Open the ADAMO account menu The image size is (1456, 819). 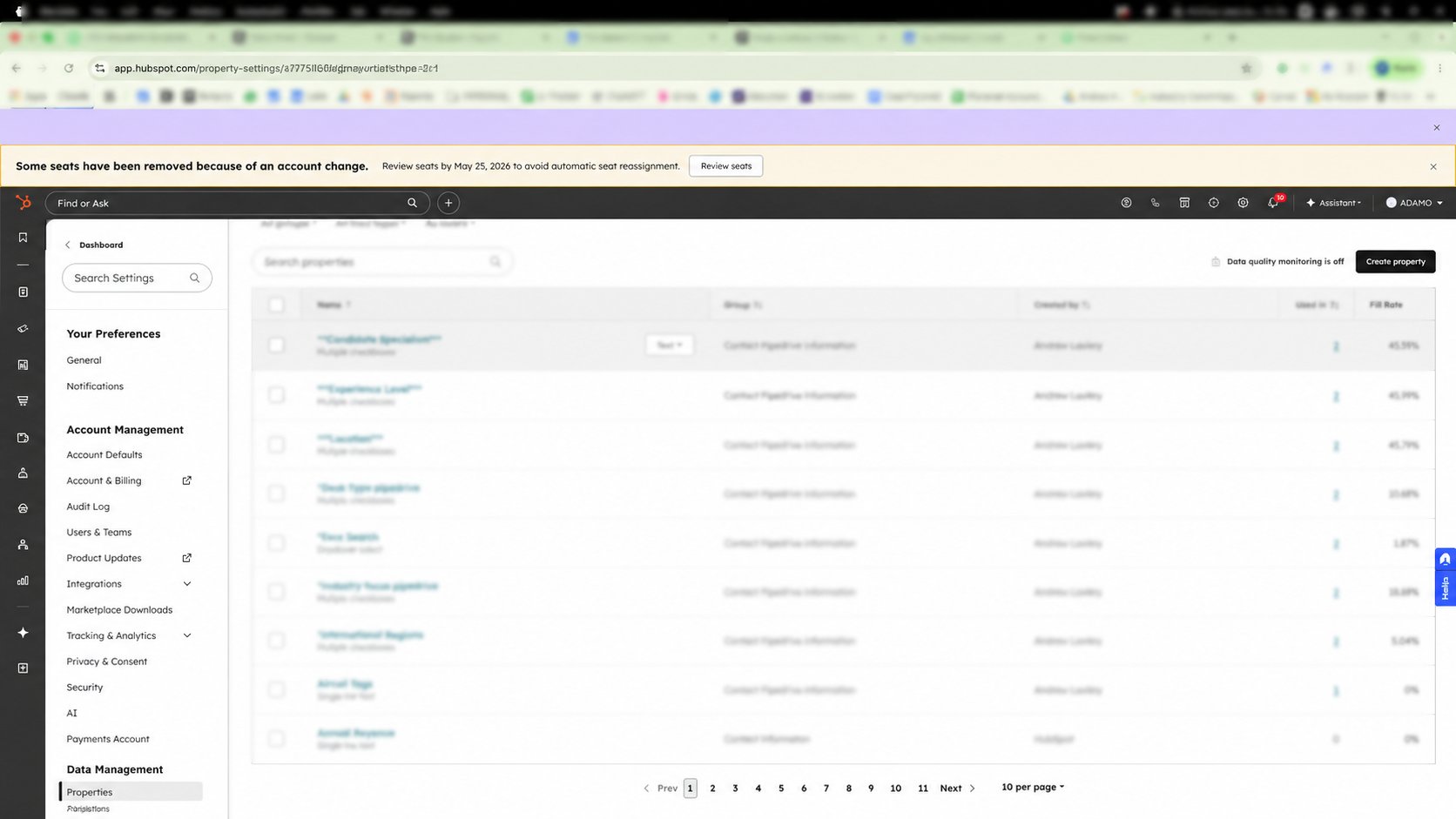click(1414, 203)
